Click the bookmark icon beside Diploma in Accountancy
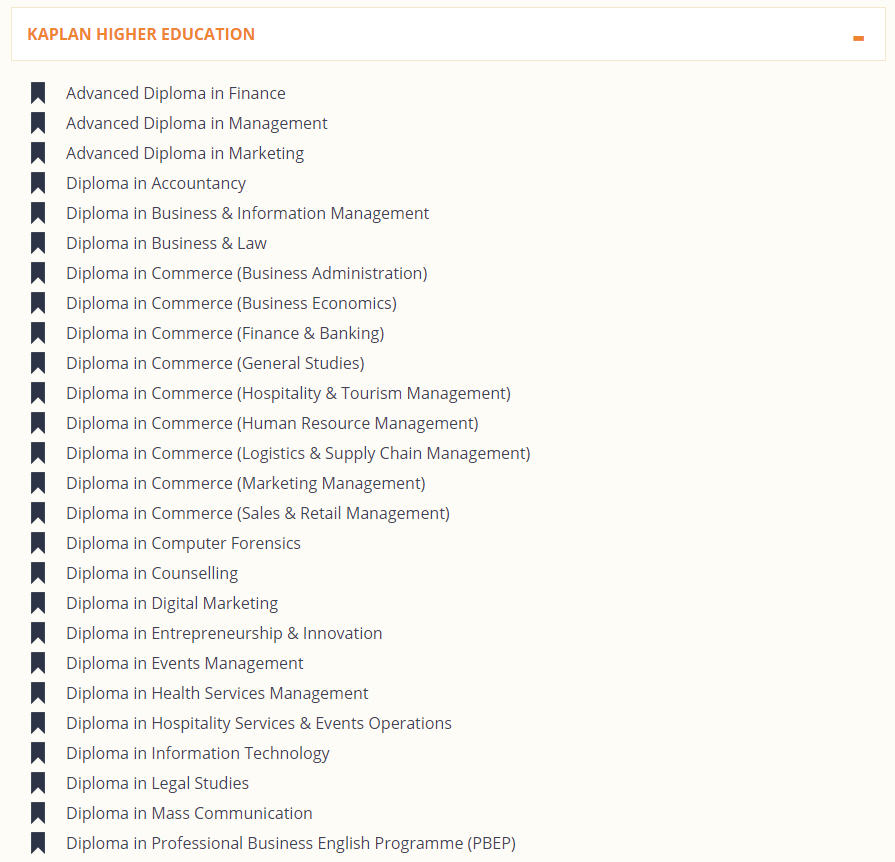 click(38, 183)
